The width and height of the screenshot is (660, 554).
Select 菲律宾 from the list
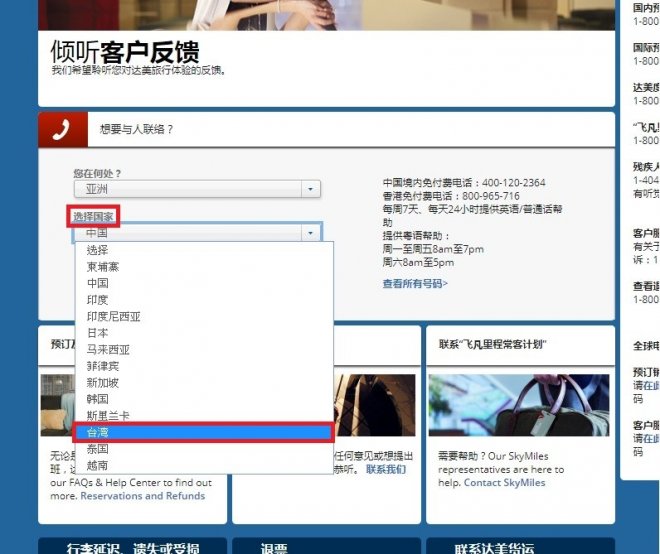pyautogui.click(x=103, y=366)
